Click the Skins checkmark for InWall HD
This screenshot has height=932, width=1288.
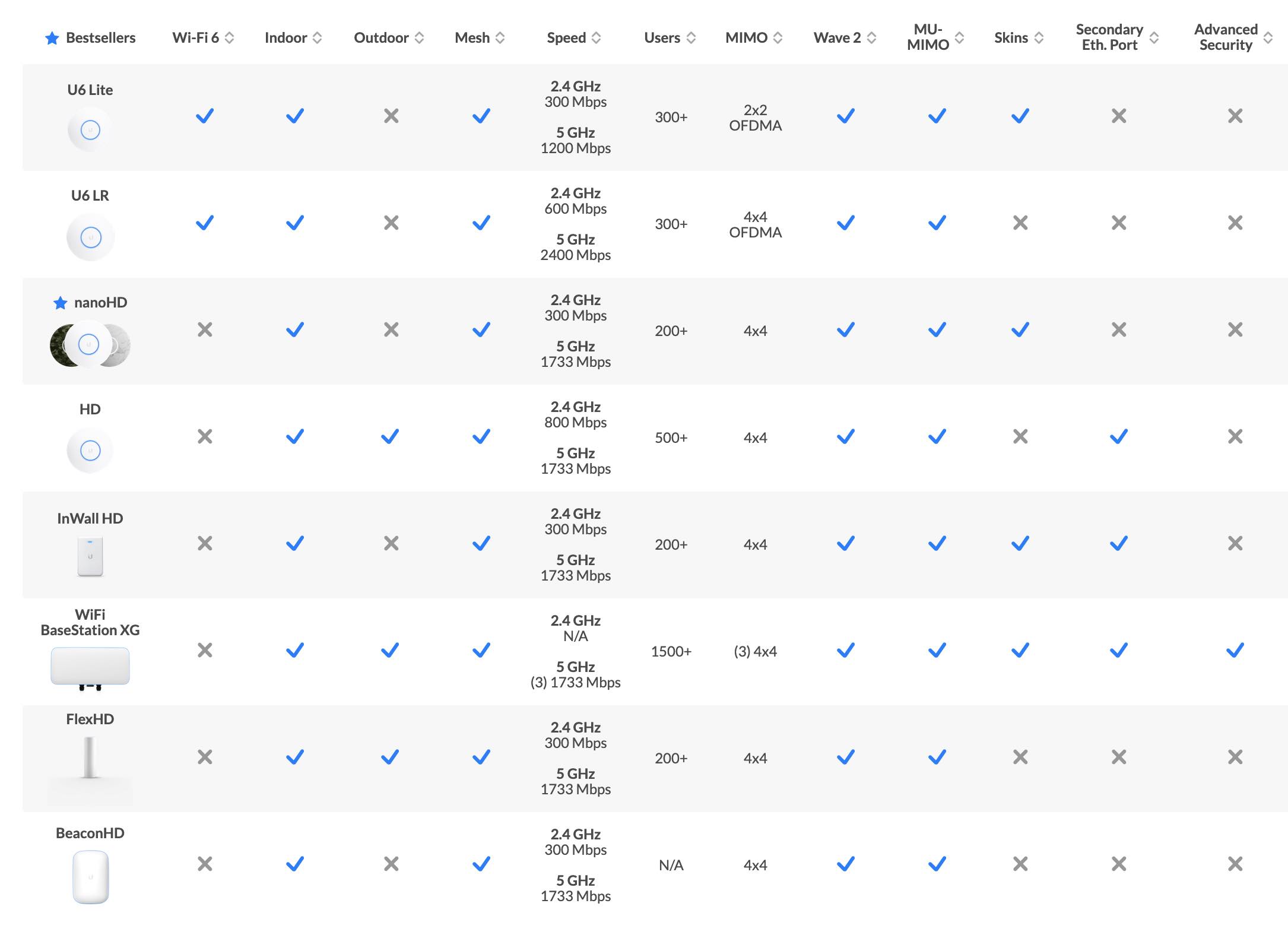1020,544
